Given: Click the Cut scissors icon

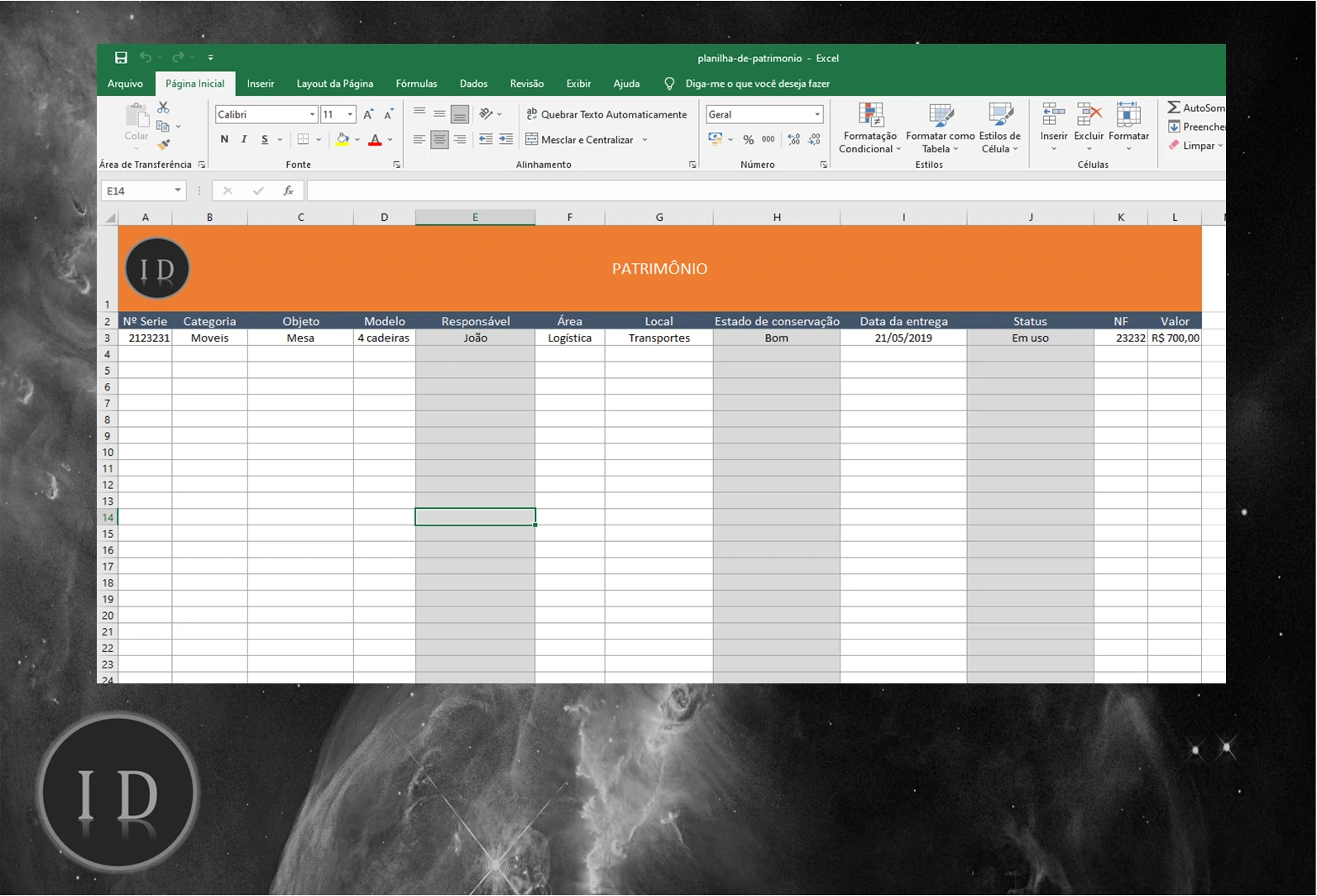Looking at the screenshot, I should click(163, 108).
